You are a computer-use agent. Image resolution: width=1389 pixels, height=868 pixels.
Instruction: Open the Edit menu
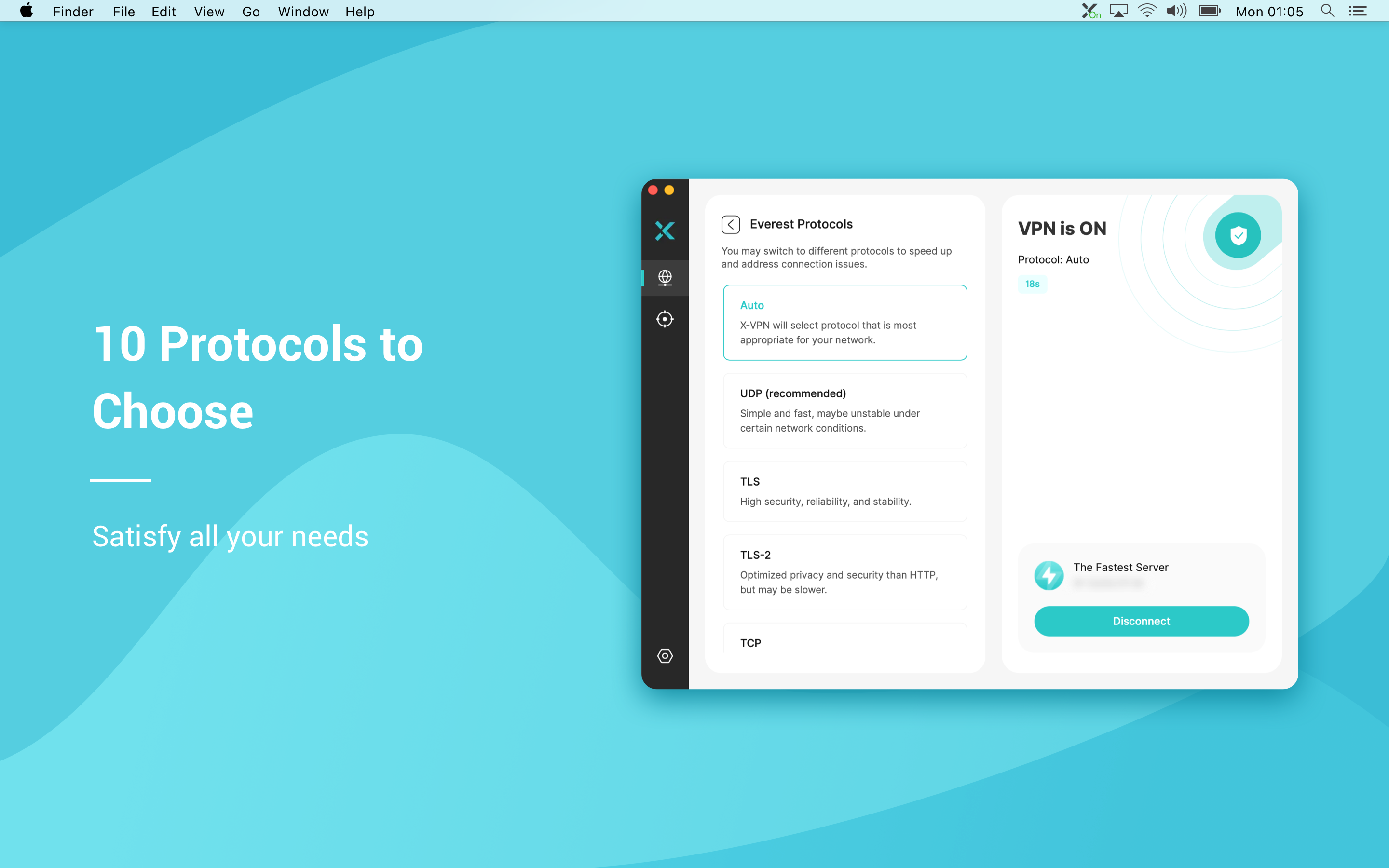[163, 12]
